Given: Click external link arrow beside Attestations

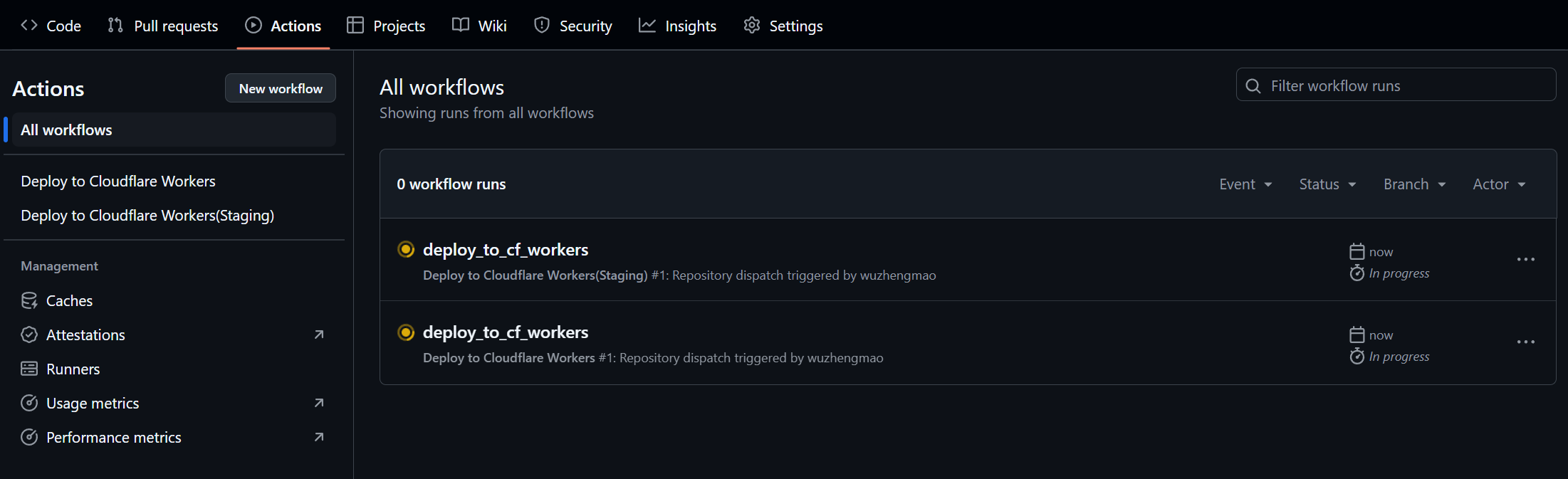Looking at the screenshot, I should [319, 335].
